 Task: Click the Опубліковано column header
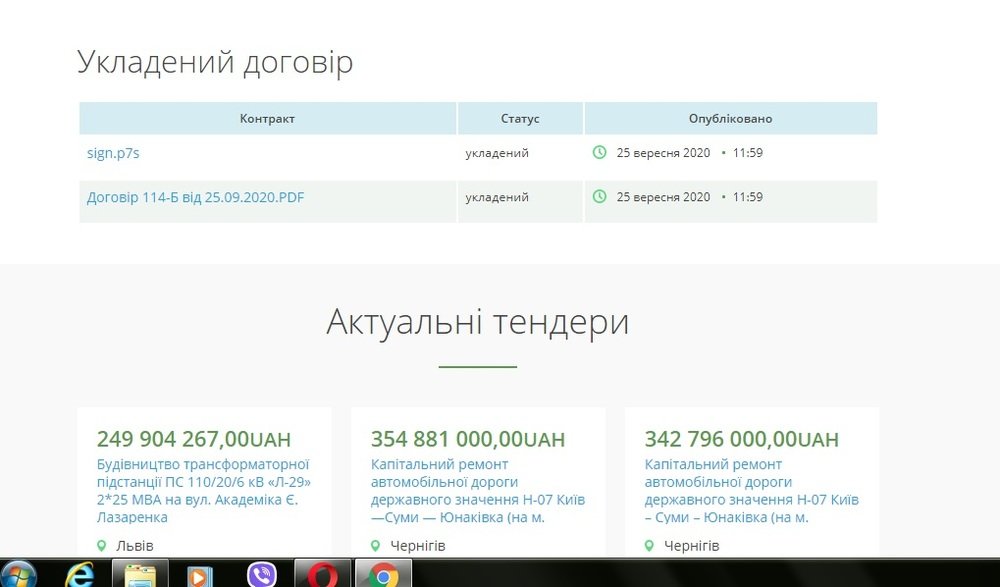point(730,119)
